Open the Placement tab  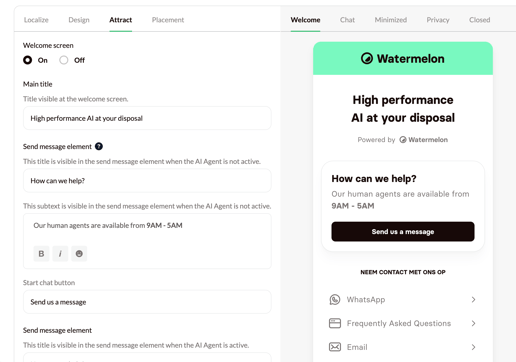(x=168, y=20)
